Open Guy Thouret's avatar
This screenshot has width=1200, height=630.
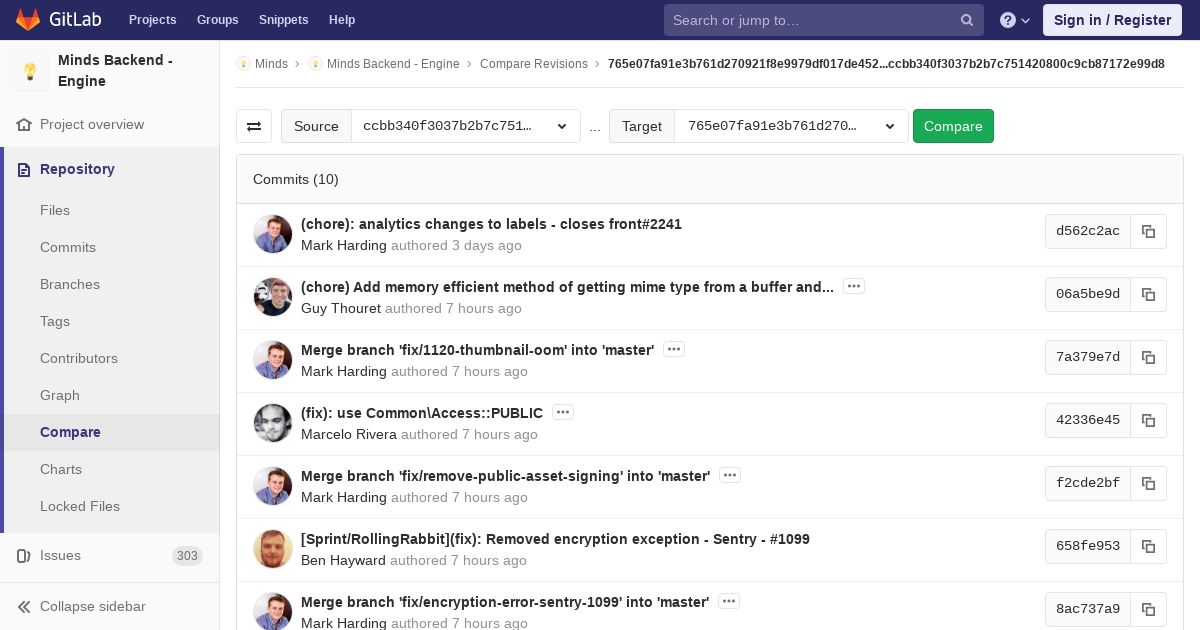click(x=273, y=297)
